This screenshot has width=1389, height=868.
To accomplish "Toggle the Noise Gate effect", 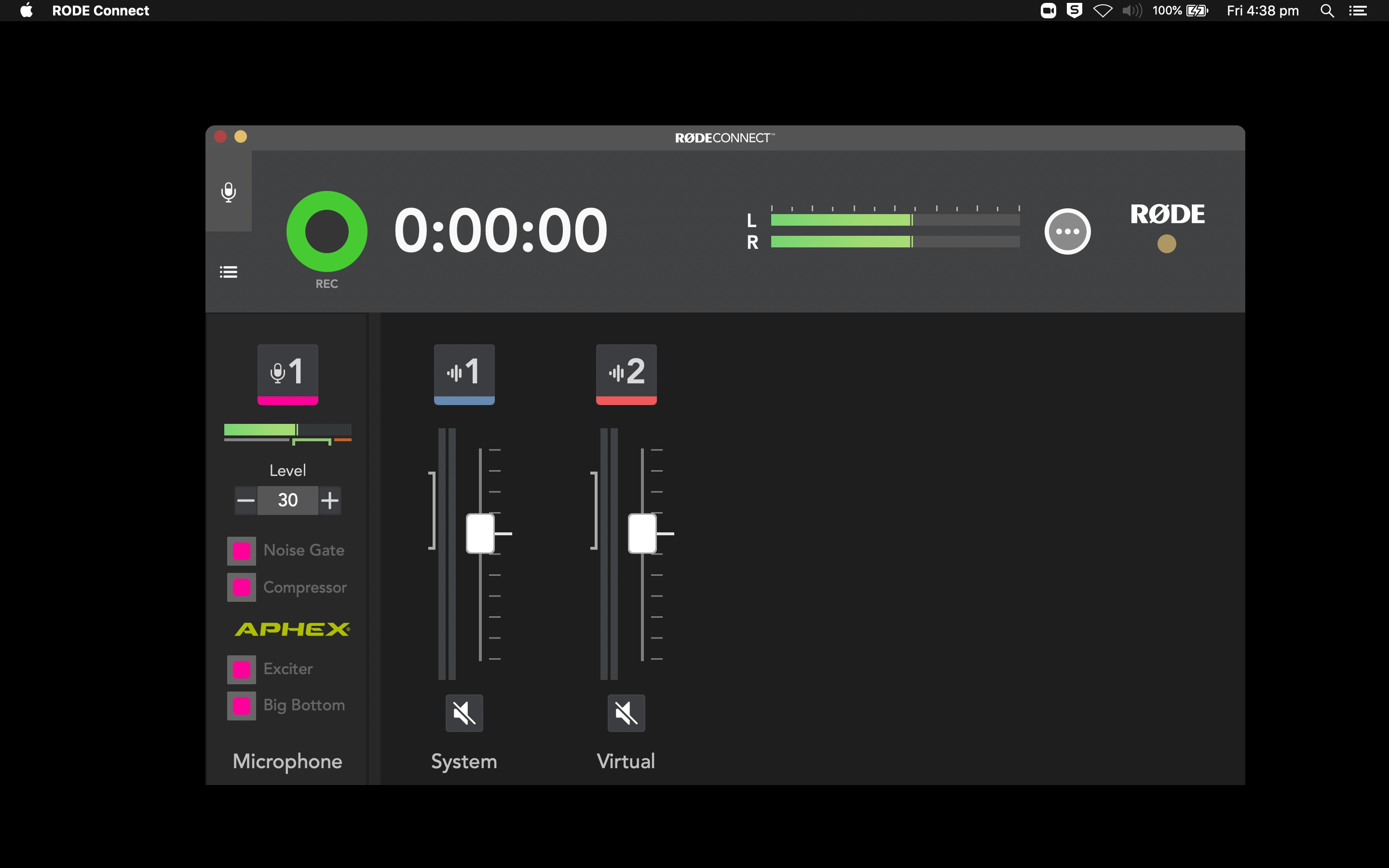I will tap(242, 551).
